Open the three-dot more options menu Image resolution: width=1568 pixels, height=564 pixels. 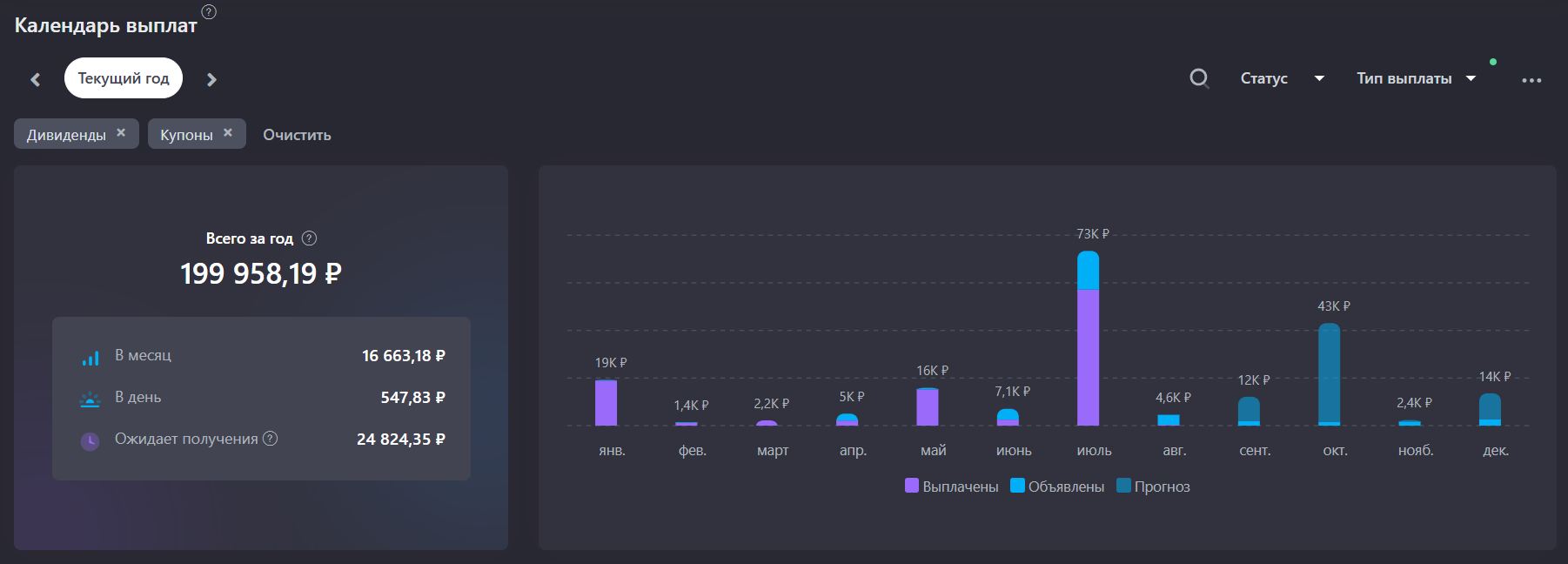click(x=1531, y=80)
